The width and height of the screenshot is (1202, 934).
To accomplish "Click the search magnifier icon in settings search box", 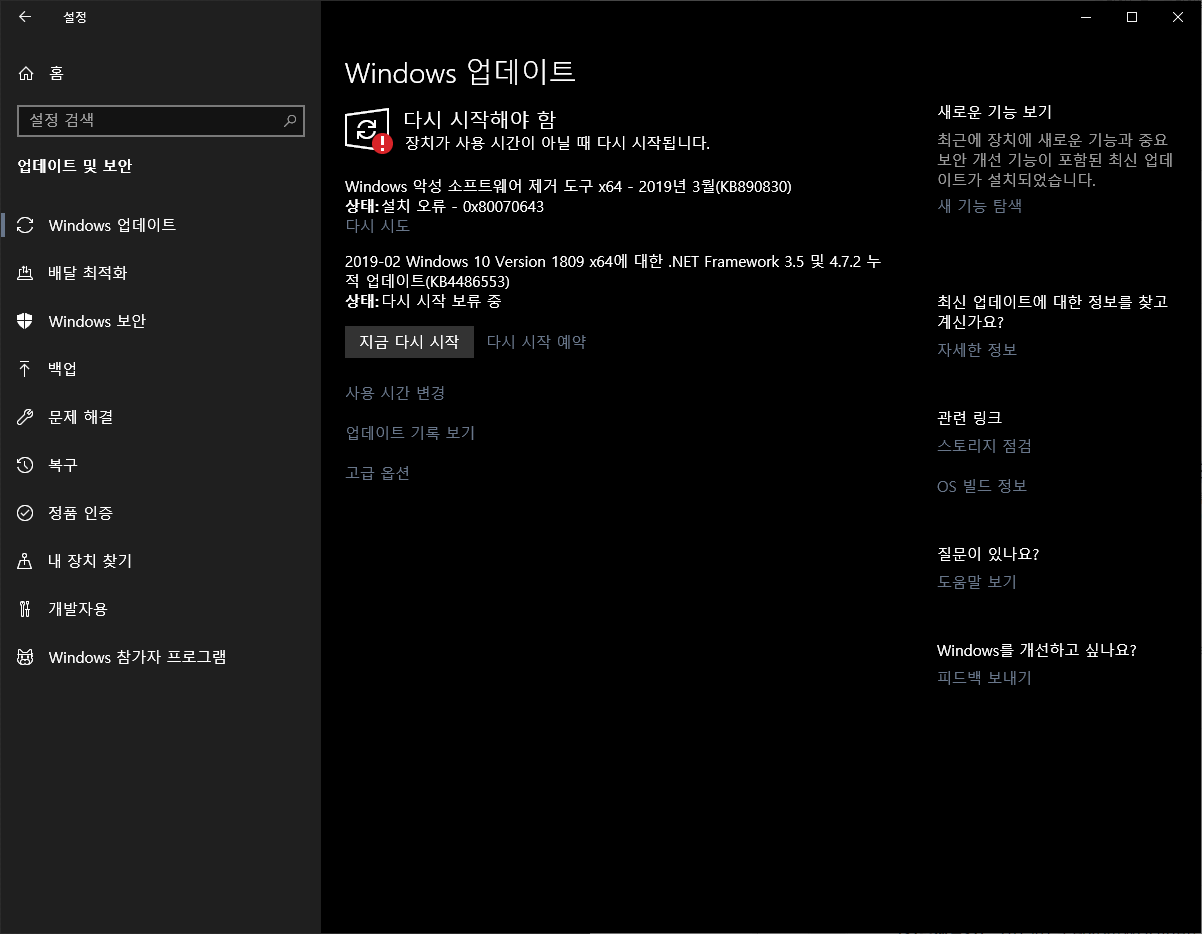I will (x=290, y=121).
